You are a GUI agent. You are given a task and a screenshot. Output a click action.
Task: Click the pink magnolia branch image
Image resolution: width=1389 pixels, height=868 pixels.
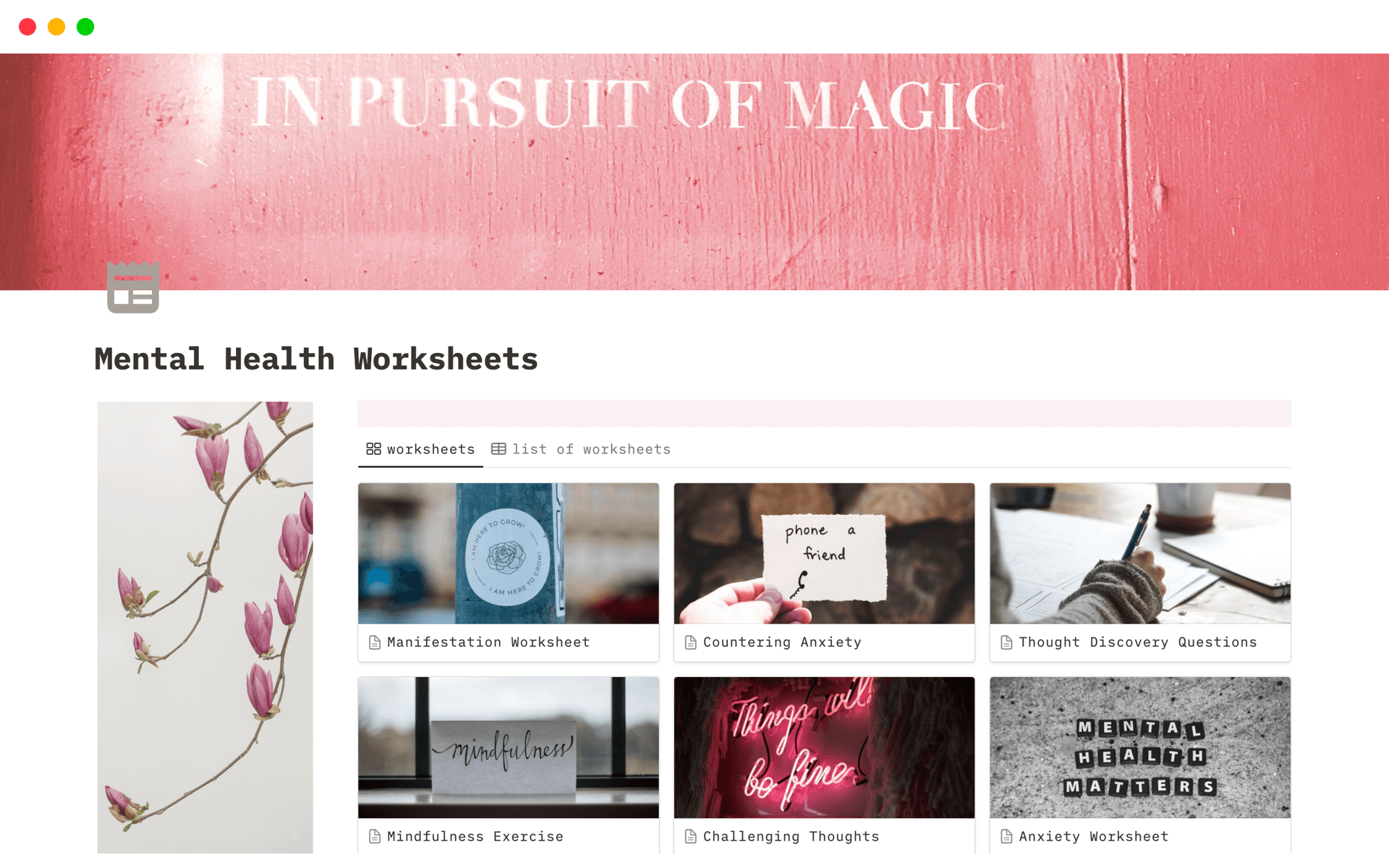pyautogui.click(x=205, y=627)
